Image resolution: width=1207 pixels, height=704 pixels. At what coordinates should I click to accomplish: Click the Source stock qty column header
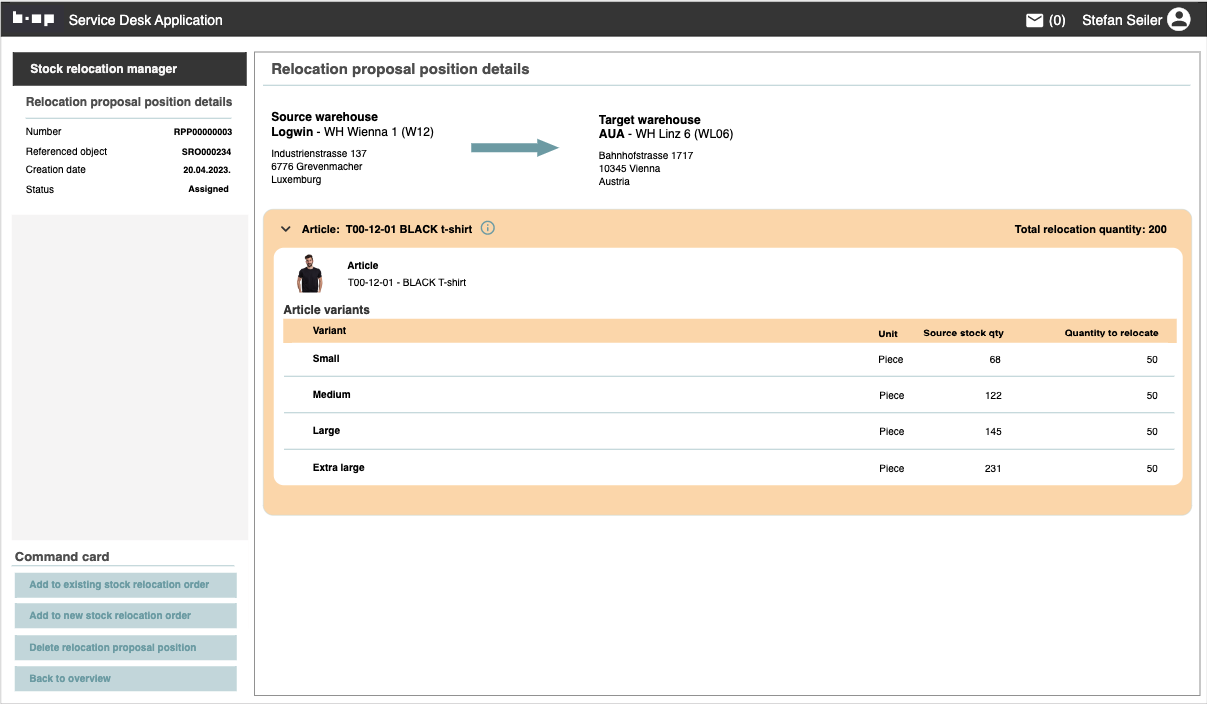pyautogui.click(x=963, y=333)
